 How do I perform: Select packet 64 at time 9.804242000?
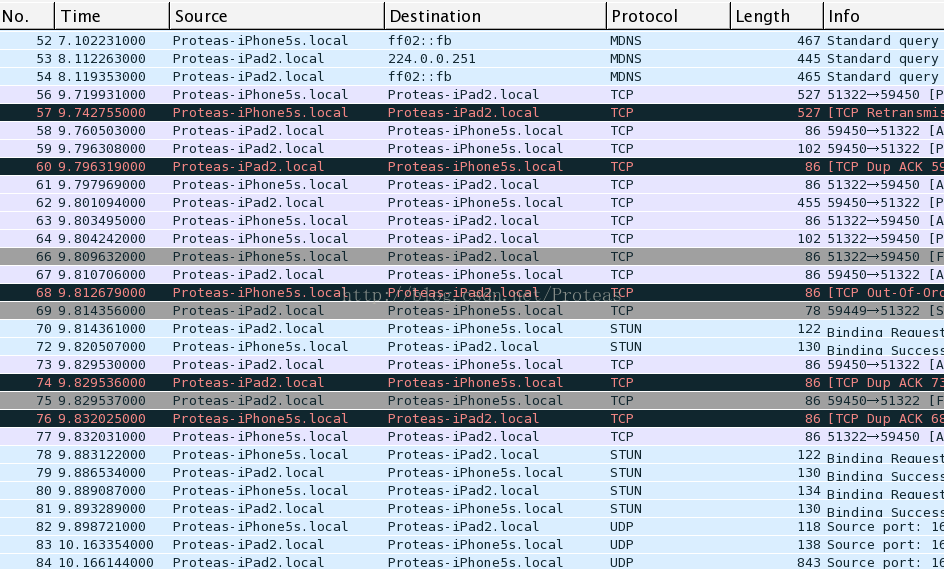click(472, 239)
